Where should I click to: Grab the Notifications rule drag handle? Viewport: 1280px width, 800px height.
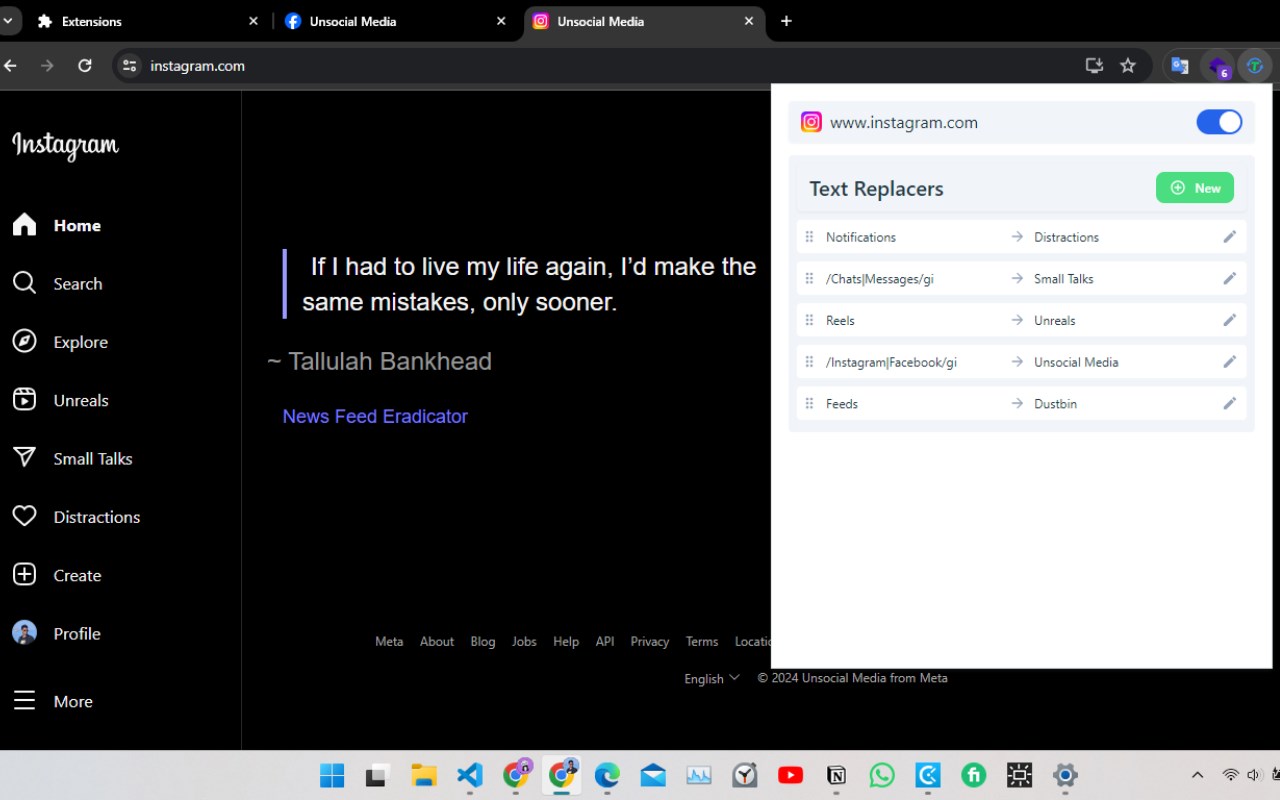[x=809, y=237]
